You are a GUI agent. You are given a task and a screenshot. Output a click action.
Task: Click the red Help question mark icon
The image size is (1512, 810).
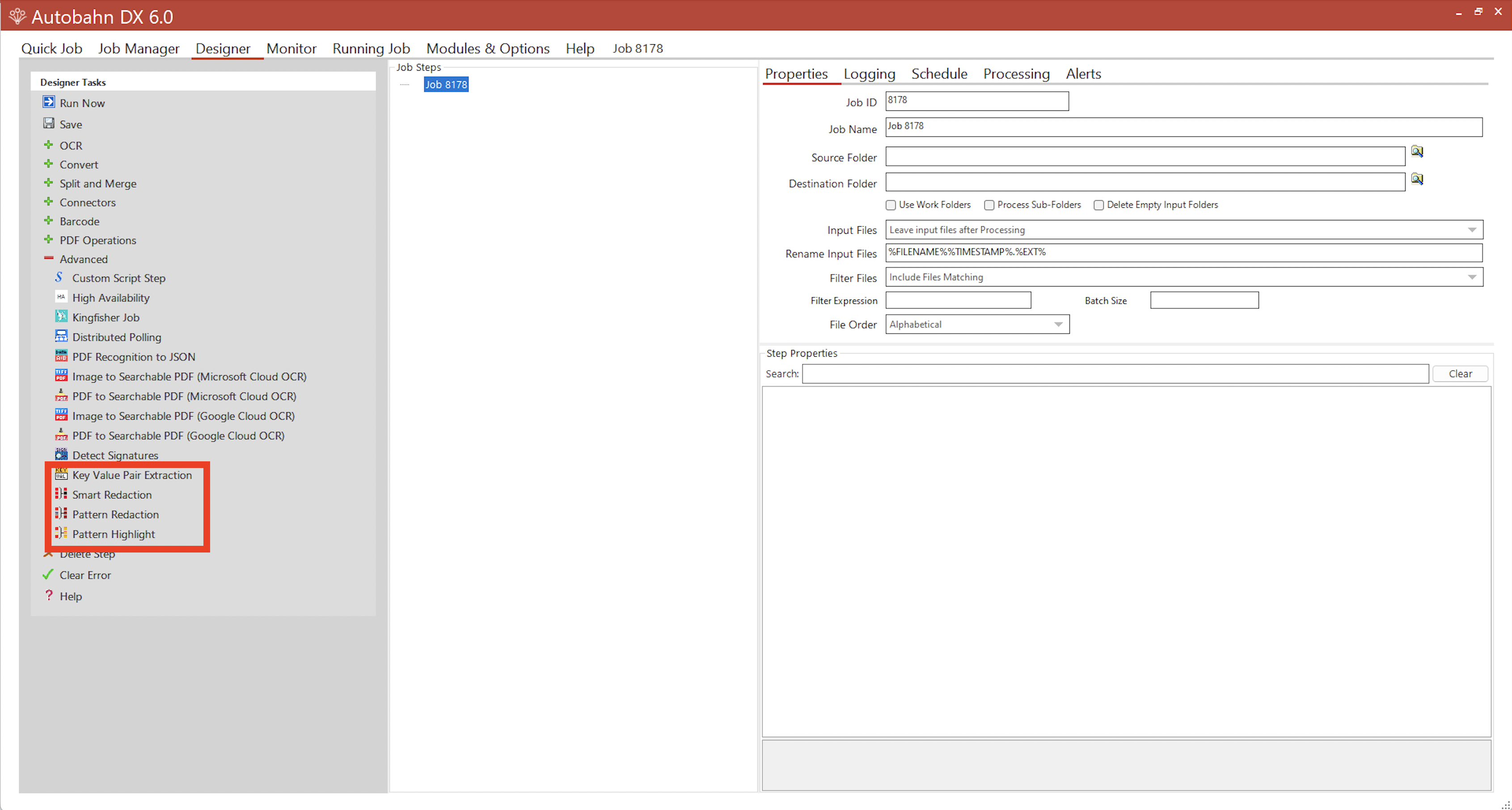(x=49, y=595)
